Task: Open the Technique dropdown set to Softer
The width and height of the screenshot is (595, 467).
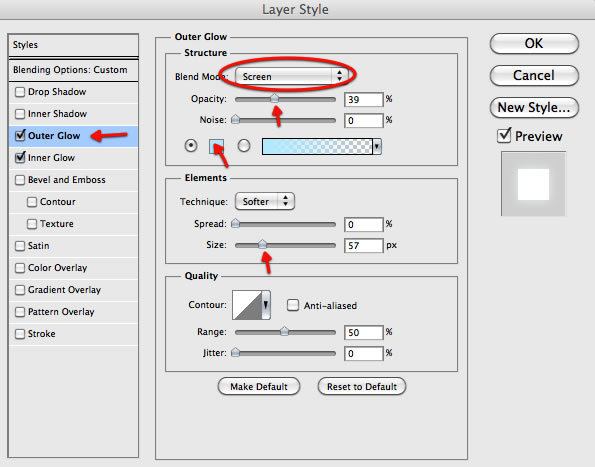Action: [x=265, y=201]
